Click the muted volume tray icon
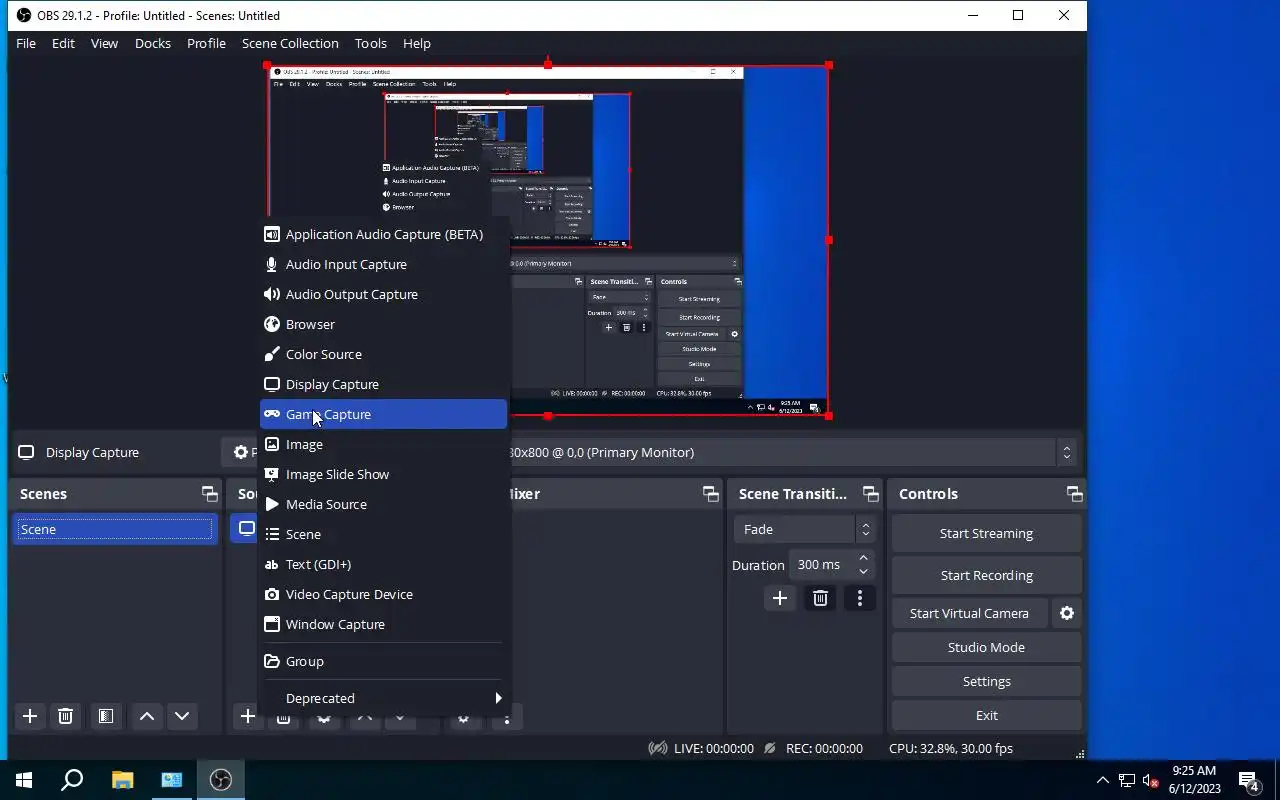This screenshot has width=1280, height=800. [x=1151, y=780]
